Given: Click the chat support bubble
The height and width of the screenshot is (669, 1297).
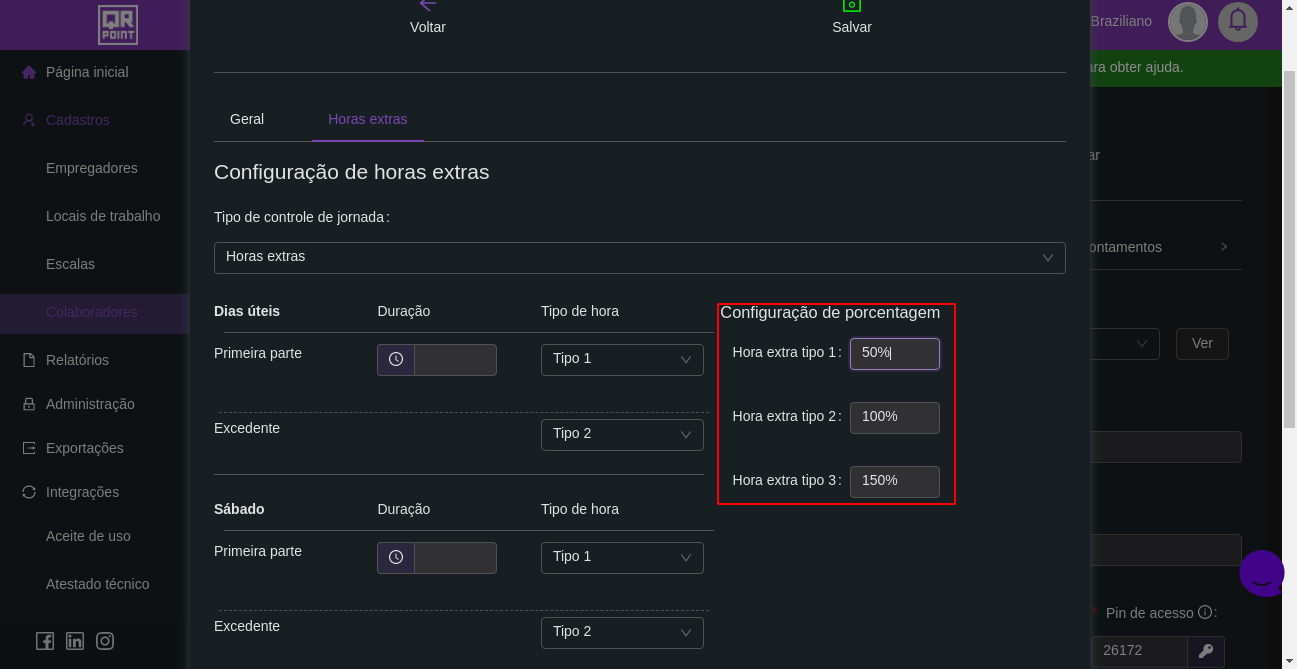Looking at the screenshot, I should tap(1261, 573).
